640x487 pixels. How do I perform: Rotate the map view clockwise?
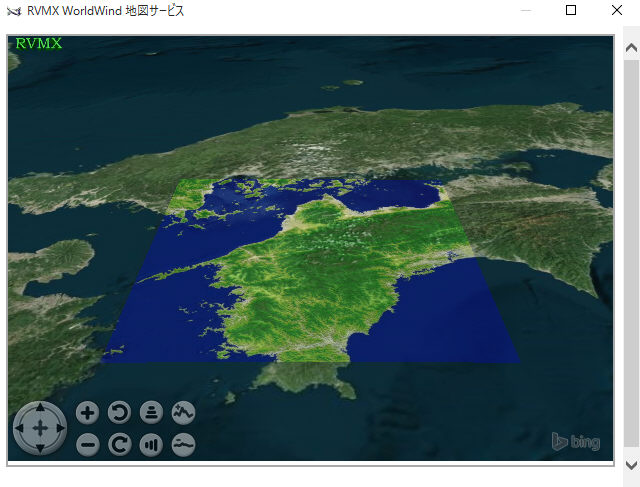coord(120,445)
